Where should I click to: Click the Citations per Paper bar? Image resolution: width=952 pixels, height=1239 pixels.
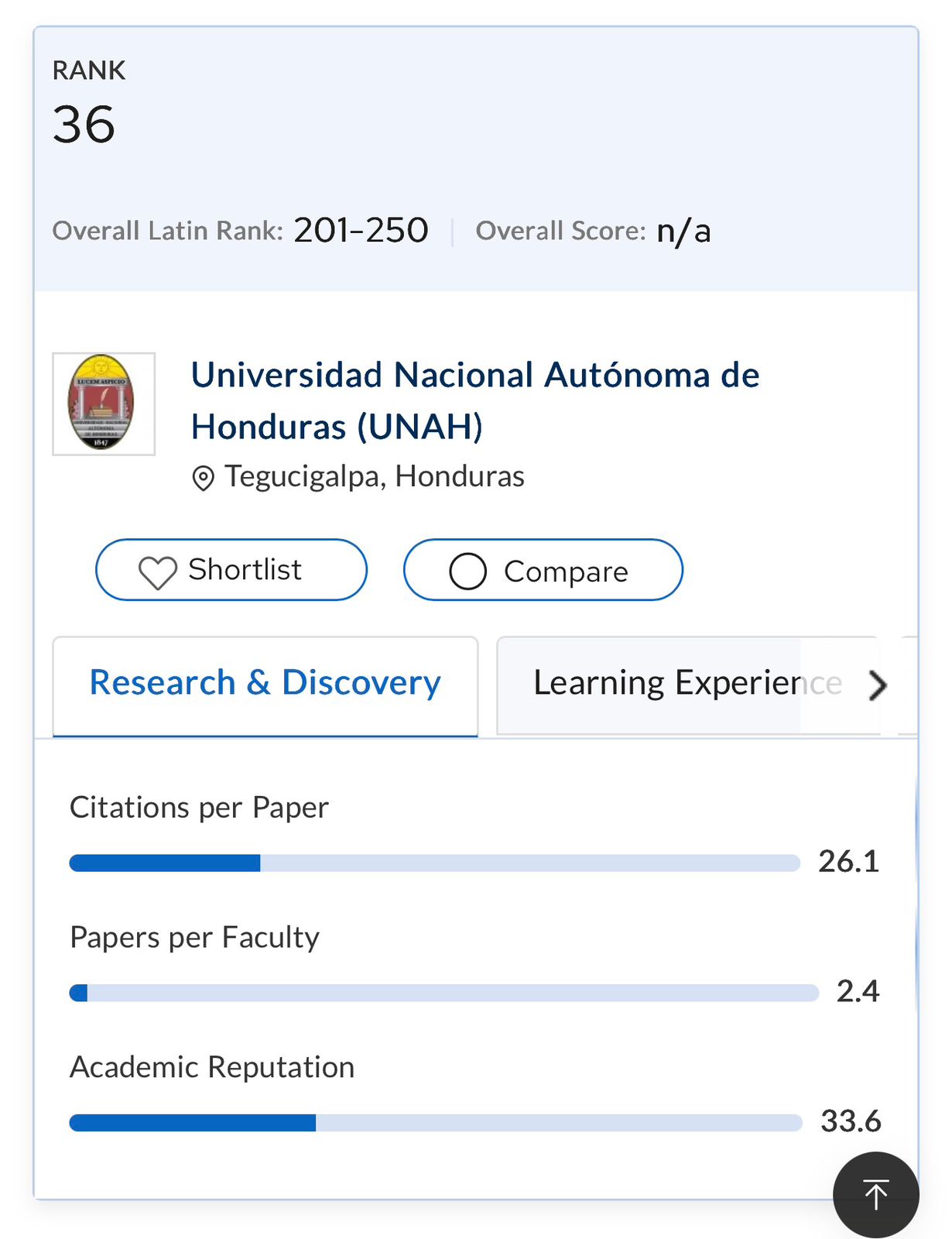pyautogui.click(x=434, y=863)
